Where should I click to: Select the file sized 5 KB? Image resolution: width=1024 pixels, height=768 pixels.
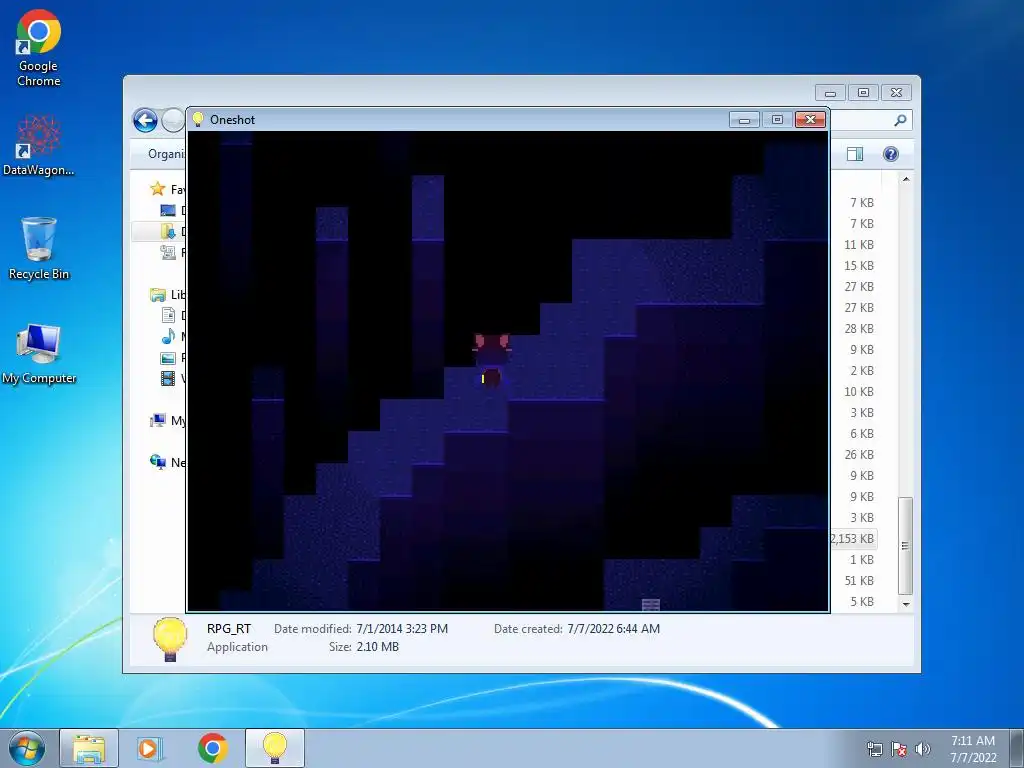click(x=861, y=601)
